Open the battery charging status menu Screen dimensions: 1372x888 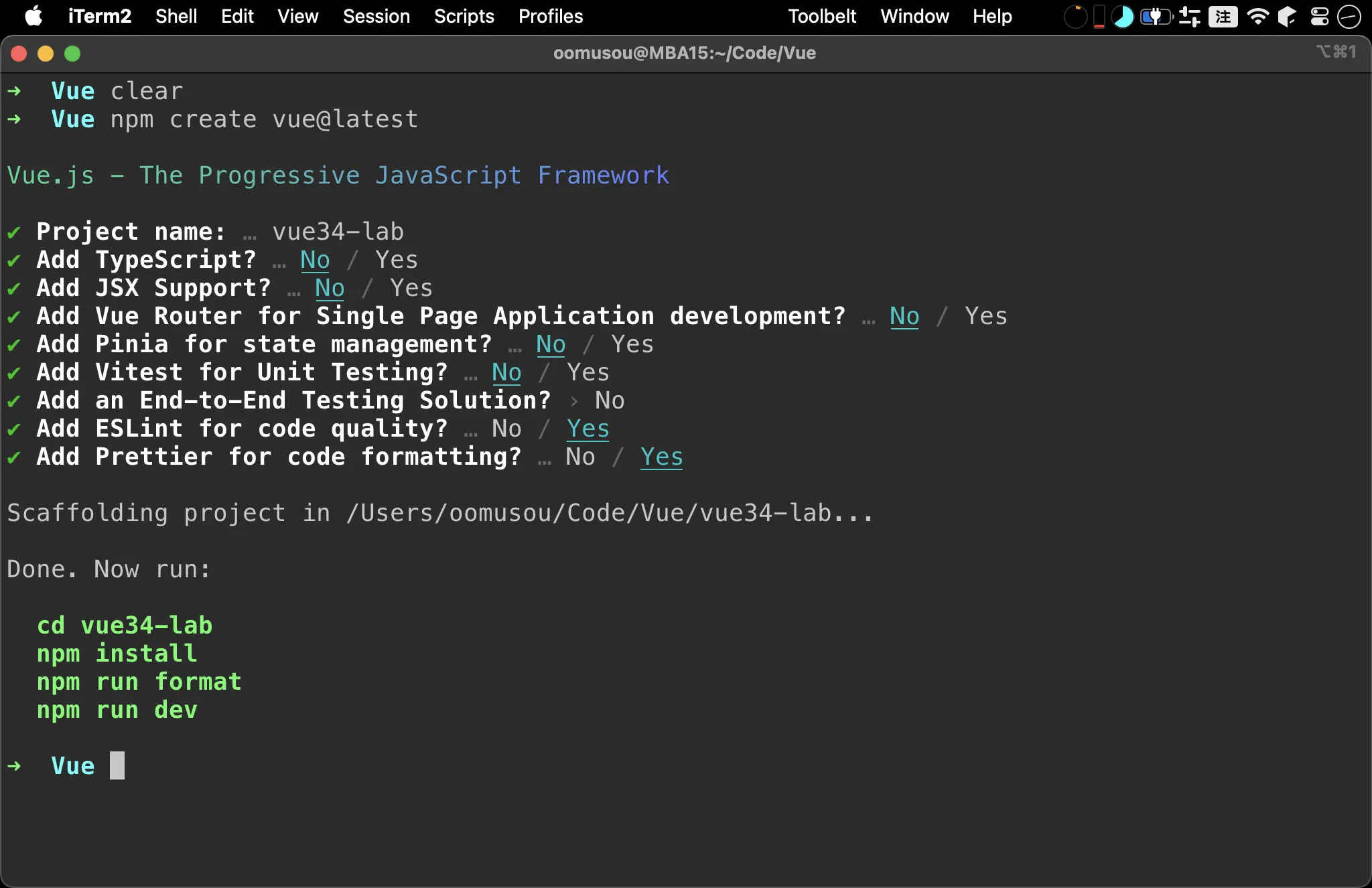[1156, 16]
